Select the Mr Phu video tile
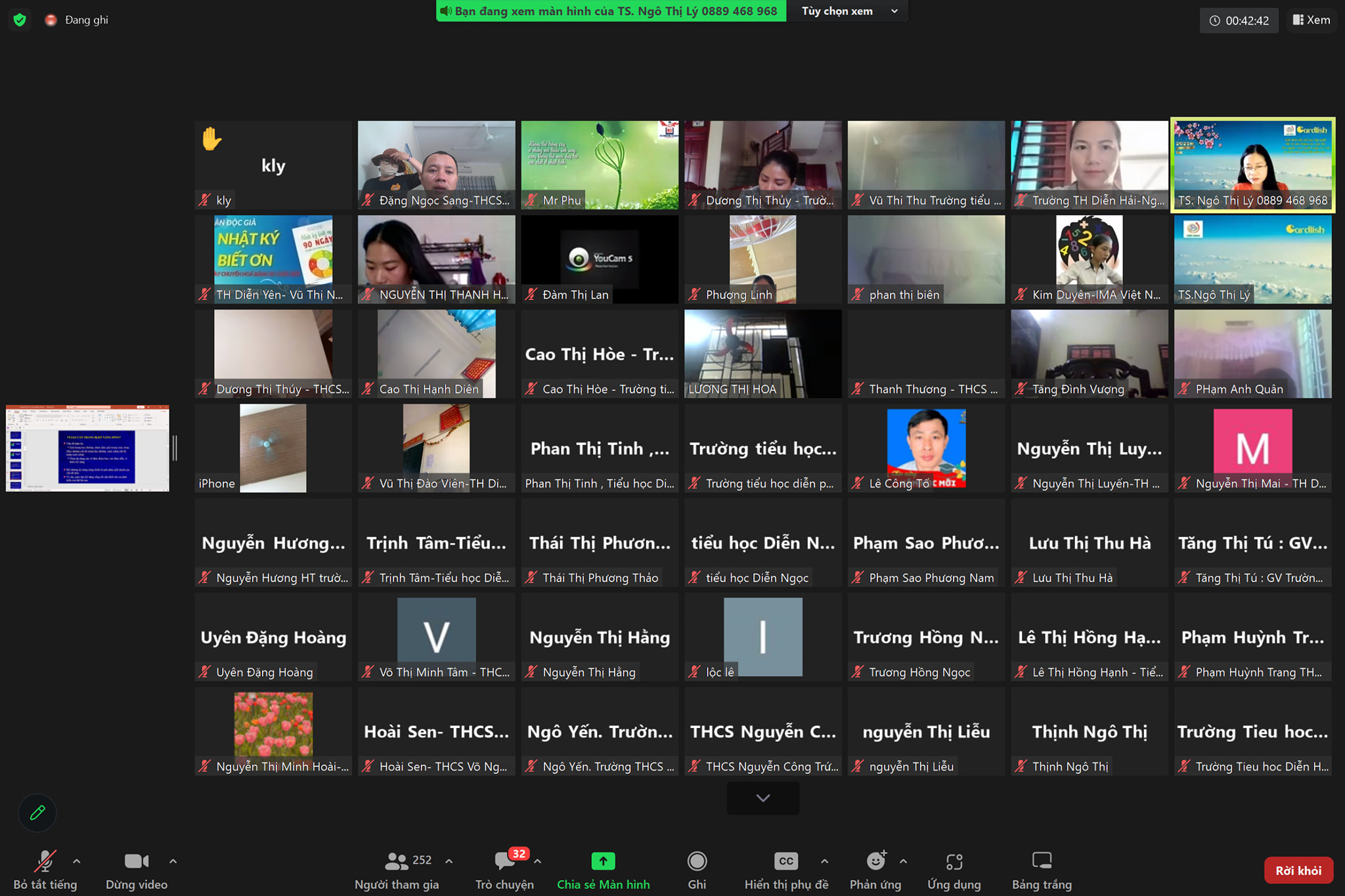 [x=600, y=165]
